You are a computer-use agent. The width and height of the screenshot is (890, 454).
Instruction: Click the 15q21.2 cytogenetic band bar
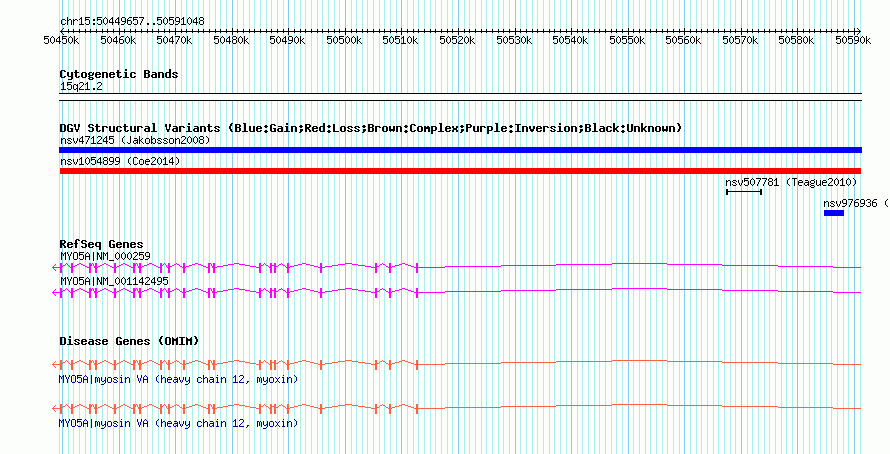point(461,97)
